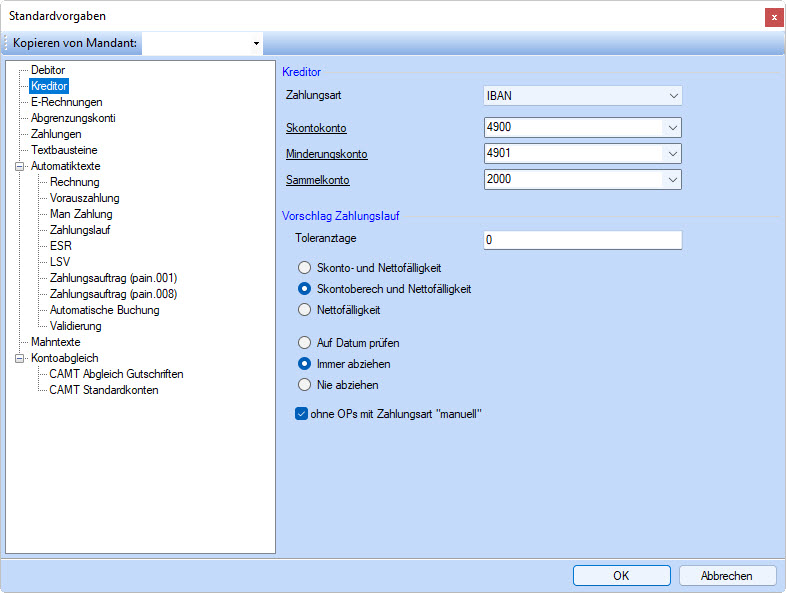Click the OK button
Screen dimensions: 786x593
[x=621, y=575]
